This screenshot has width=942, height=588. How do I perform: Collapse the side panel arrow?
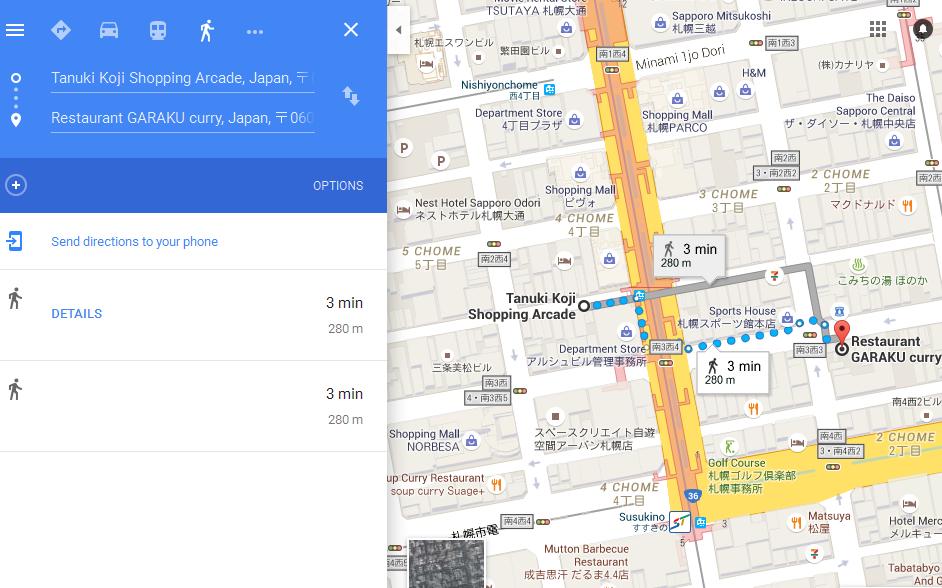coord(398,30)
